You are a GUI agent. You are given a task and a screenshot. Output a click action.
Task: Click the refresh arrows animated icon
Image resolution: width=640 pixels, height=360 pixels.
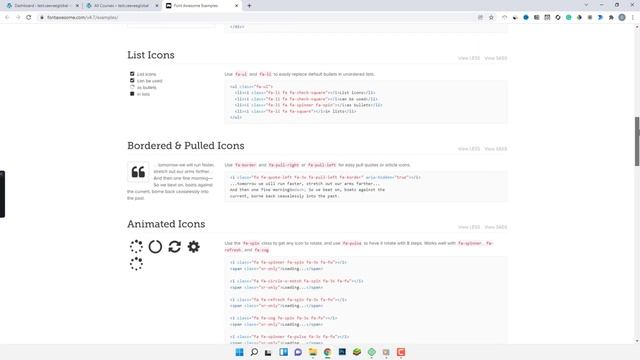[175, 247]
